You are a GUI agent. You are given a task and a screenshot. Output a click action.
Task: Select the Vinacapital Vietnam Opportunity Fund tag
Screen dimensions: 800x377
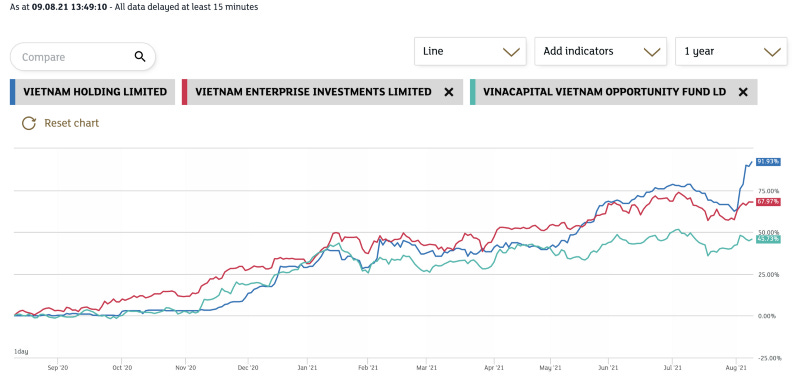pyautogui.click(x=613, y=92)
